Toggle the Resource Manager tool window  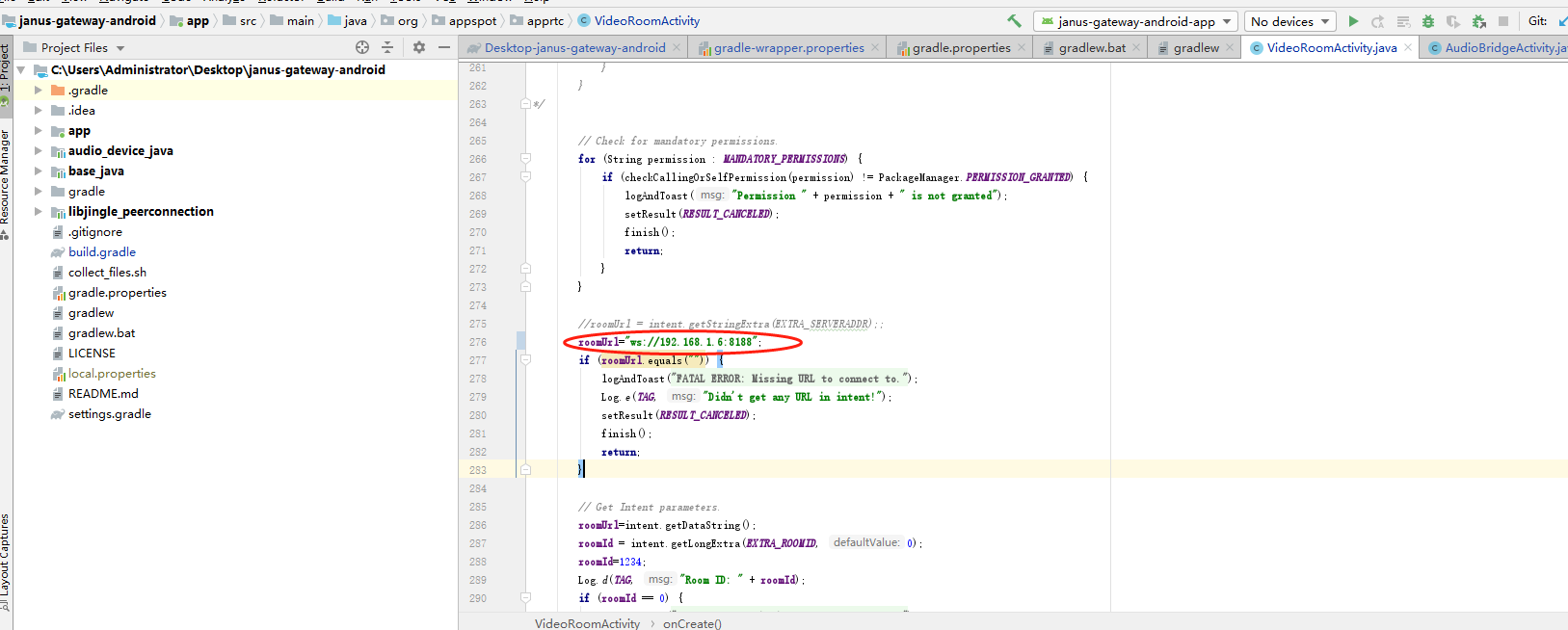(x=5, y=183)
